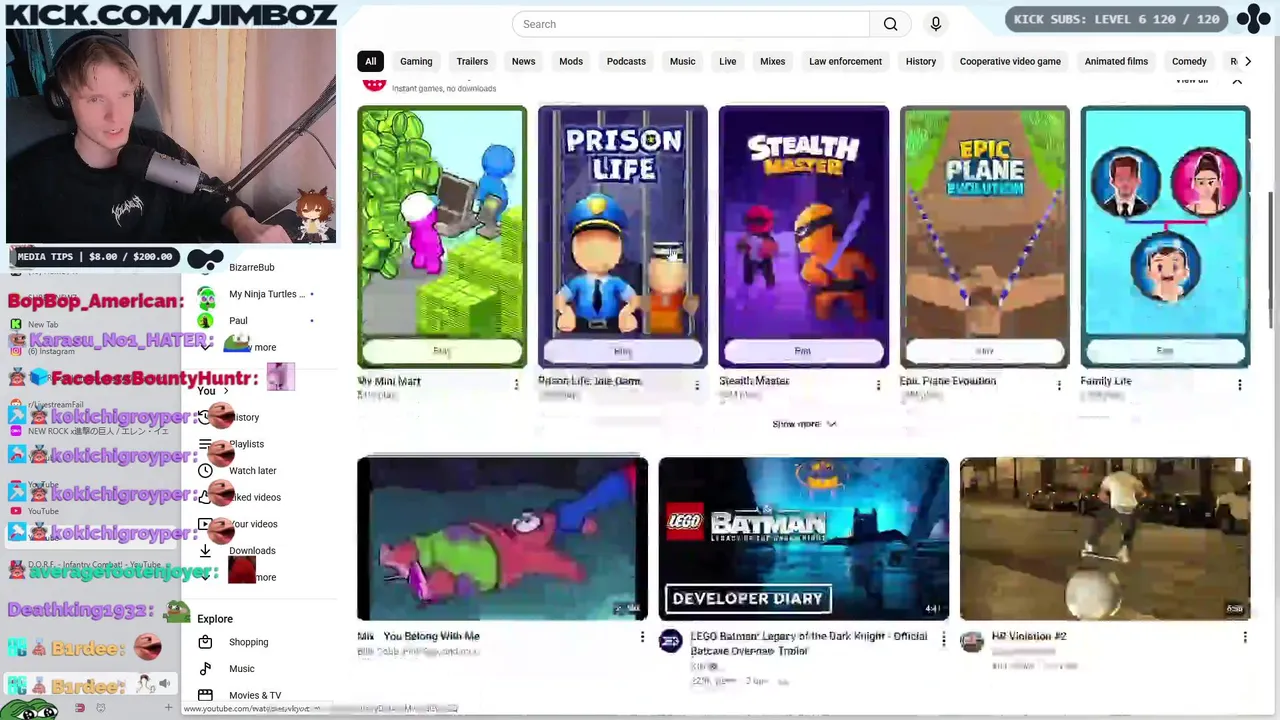Open HR Violation #2 channel avatar

[972, 642]
